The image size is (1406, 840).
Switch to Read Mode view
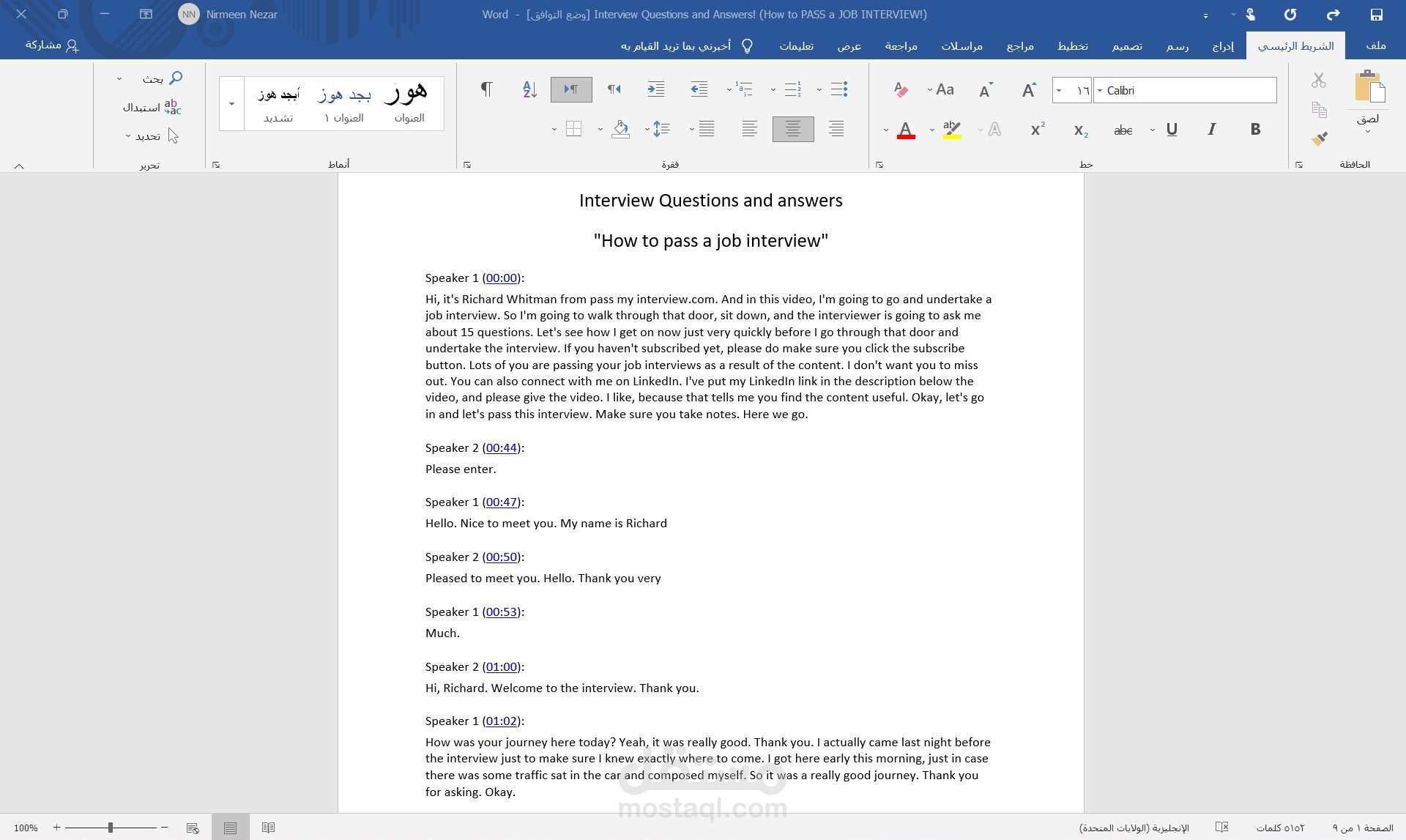(x=269, y=828)
